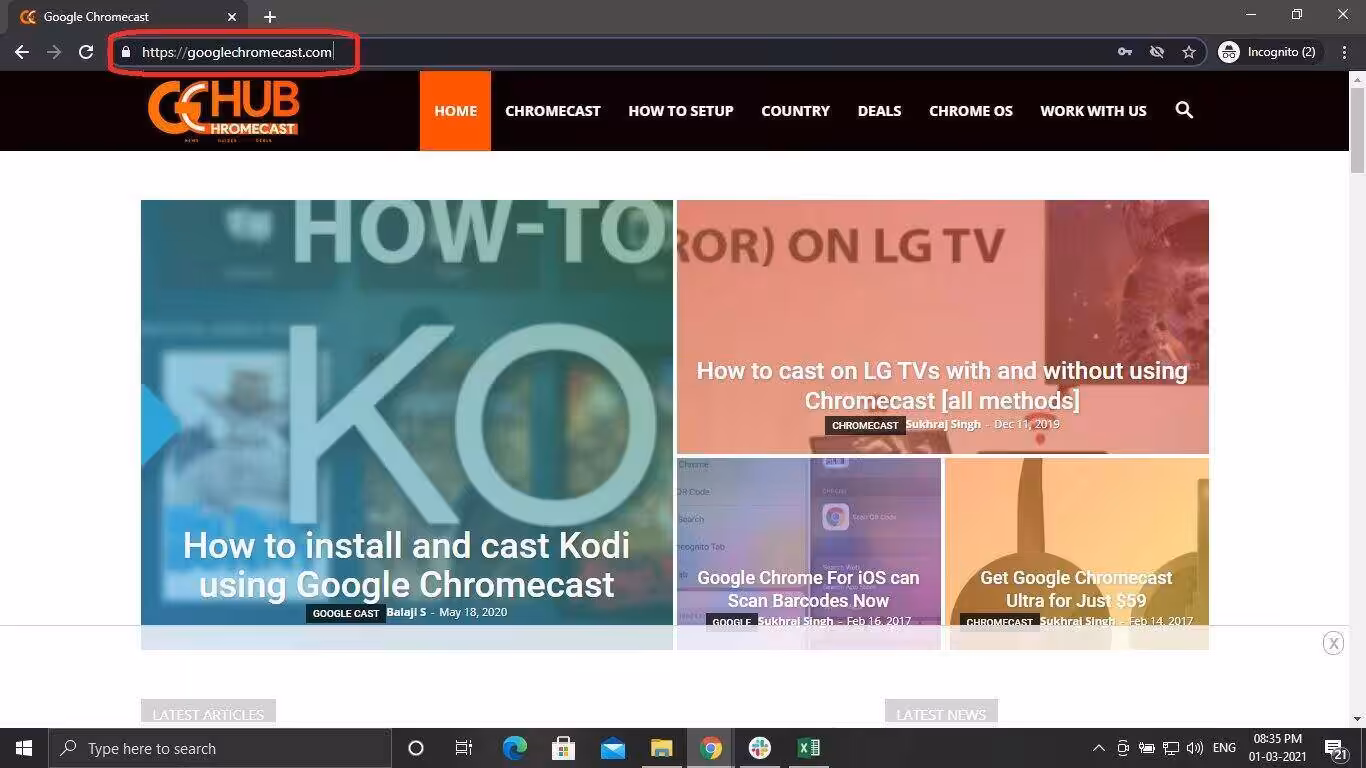
Task: Open the HOW TO SETUP menu
Action: click(x=681, y=111)
